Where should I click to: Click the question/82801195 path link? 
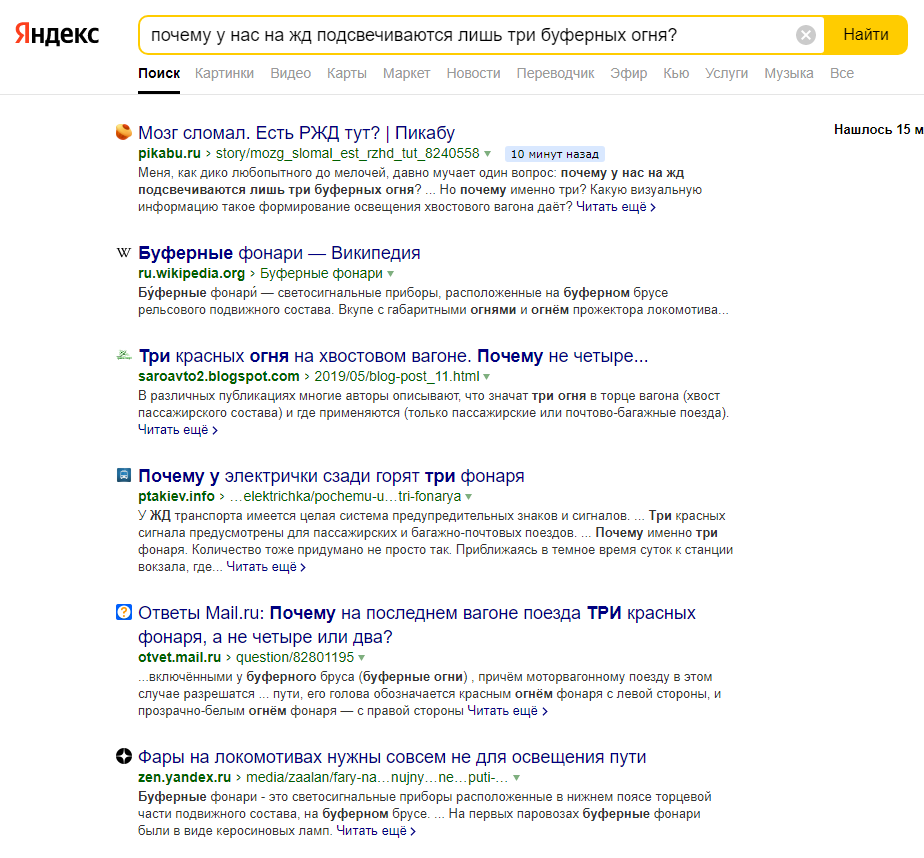pos(295,657)
